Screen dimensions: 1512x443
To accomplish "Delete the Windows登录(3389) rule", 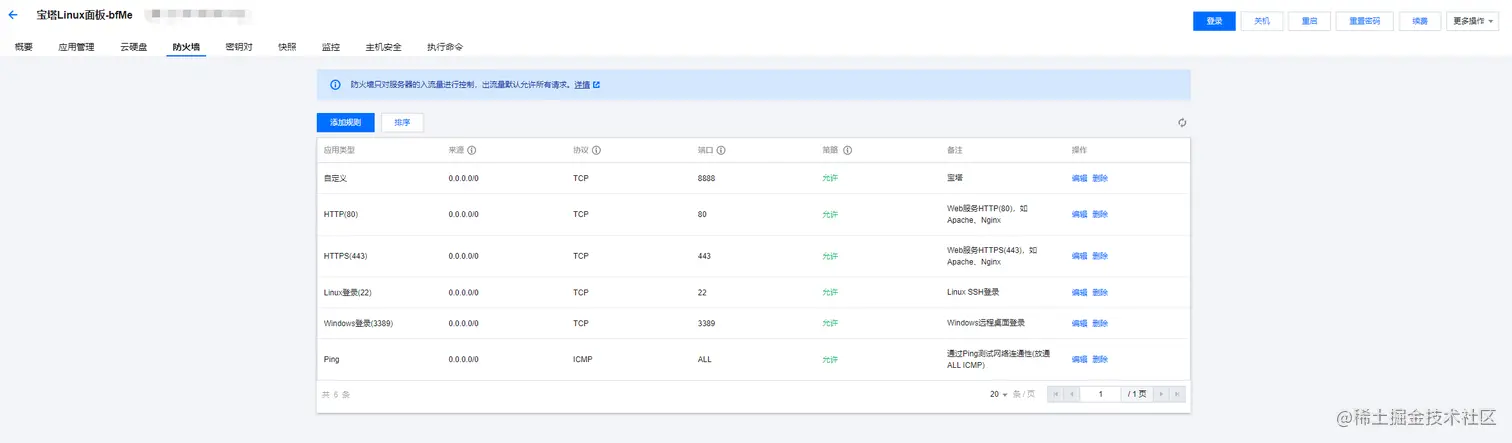I will (1100, 323).
